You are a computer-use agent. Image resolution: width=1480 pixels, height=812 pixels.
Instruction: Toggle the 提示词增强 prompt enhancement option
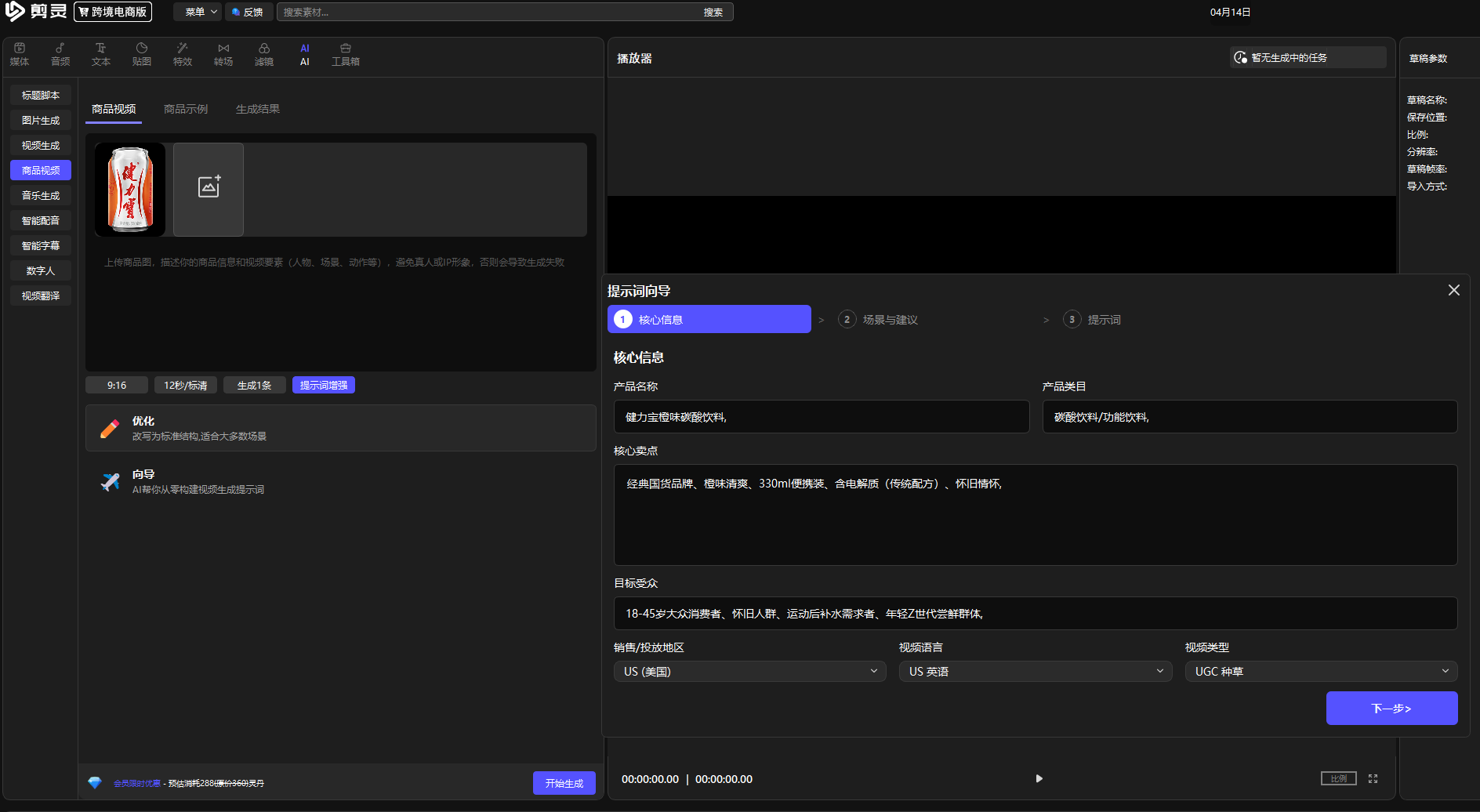coord(323,385)
